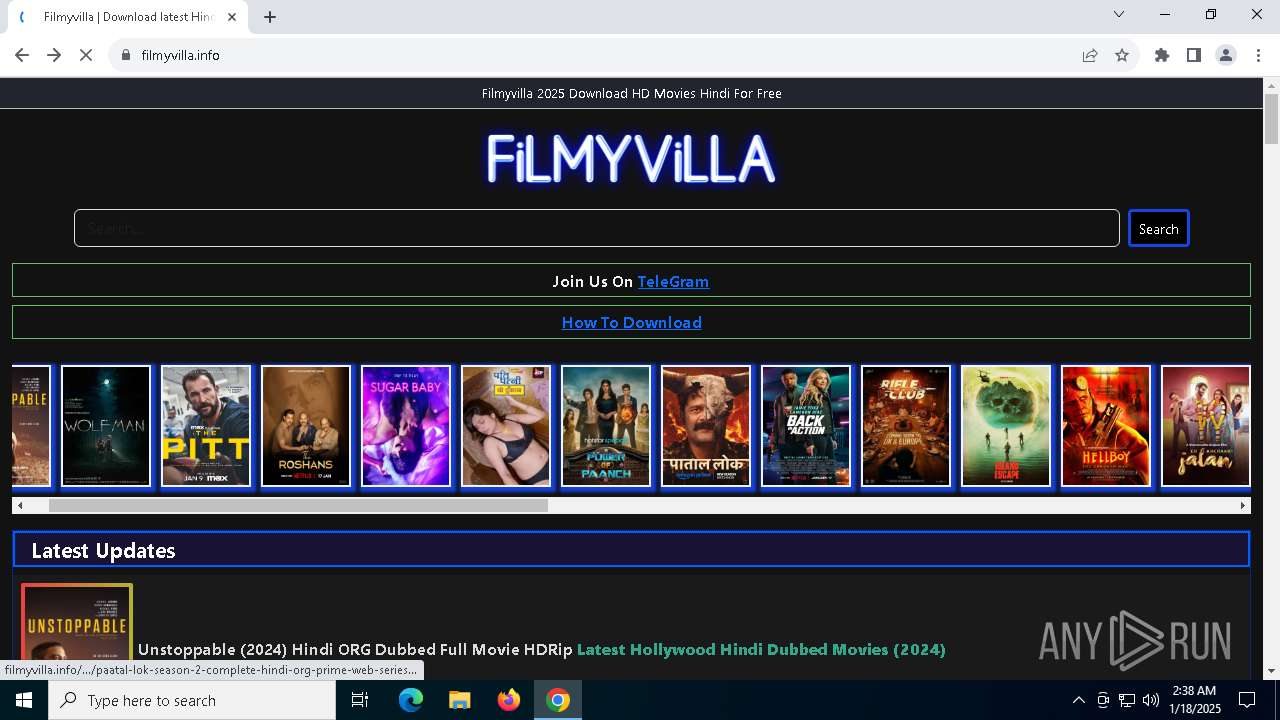Click the page vertical scrollbar thumb
Viewport: 1280px width, 720px height.
(1271, 120)
